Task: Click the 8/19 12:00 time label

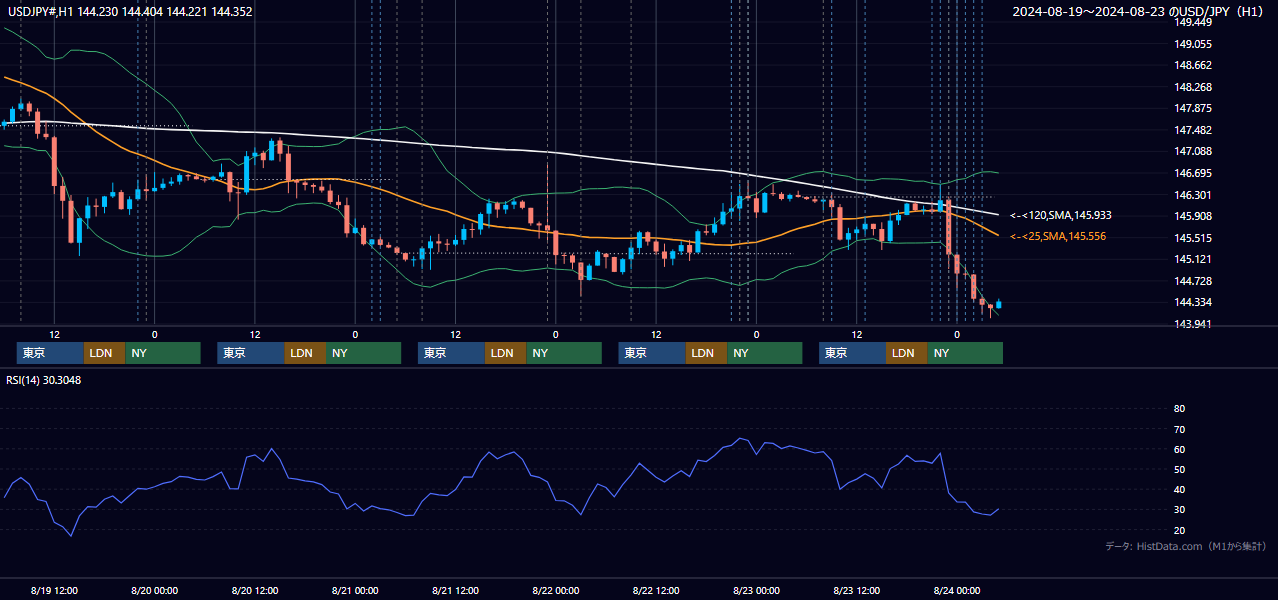Action: pos(54,590)
